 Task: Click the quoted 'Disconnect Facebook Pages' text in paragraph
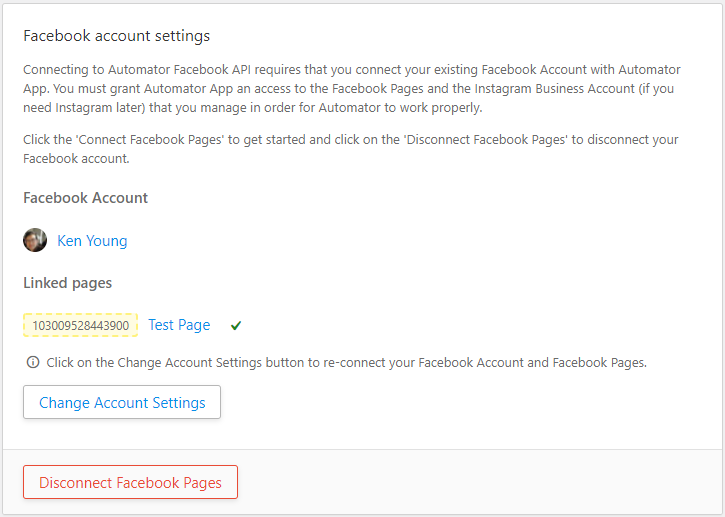tap(486, 140)
